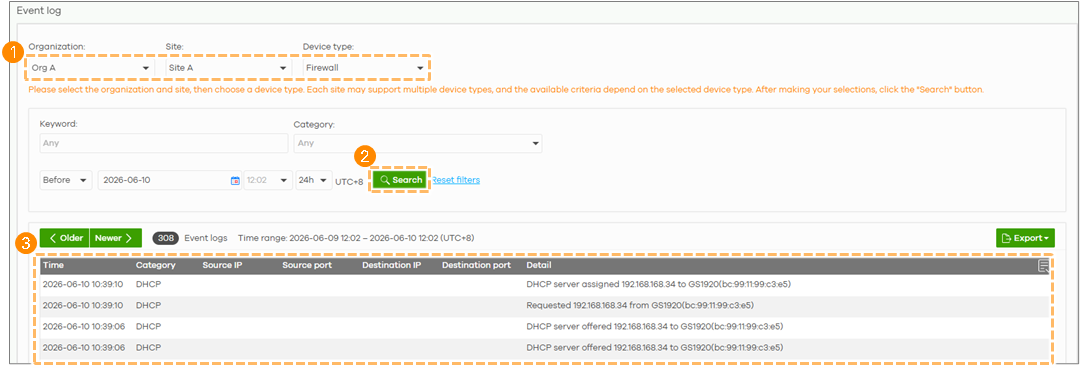Click the Destination IP column header
Image resolution: width=1080 pixels, height=370 pixels.
(x=391, y=265)
